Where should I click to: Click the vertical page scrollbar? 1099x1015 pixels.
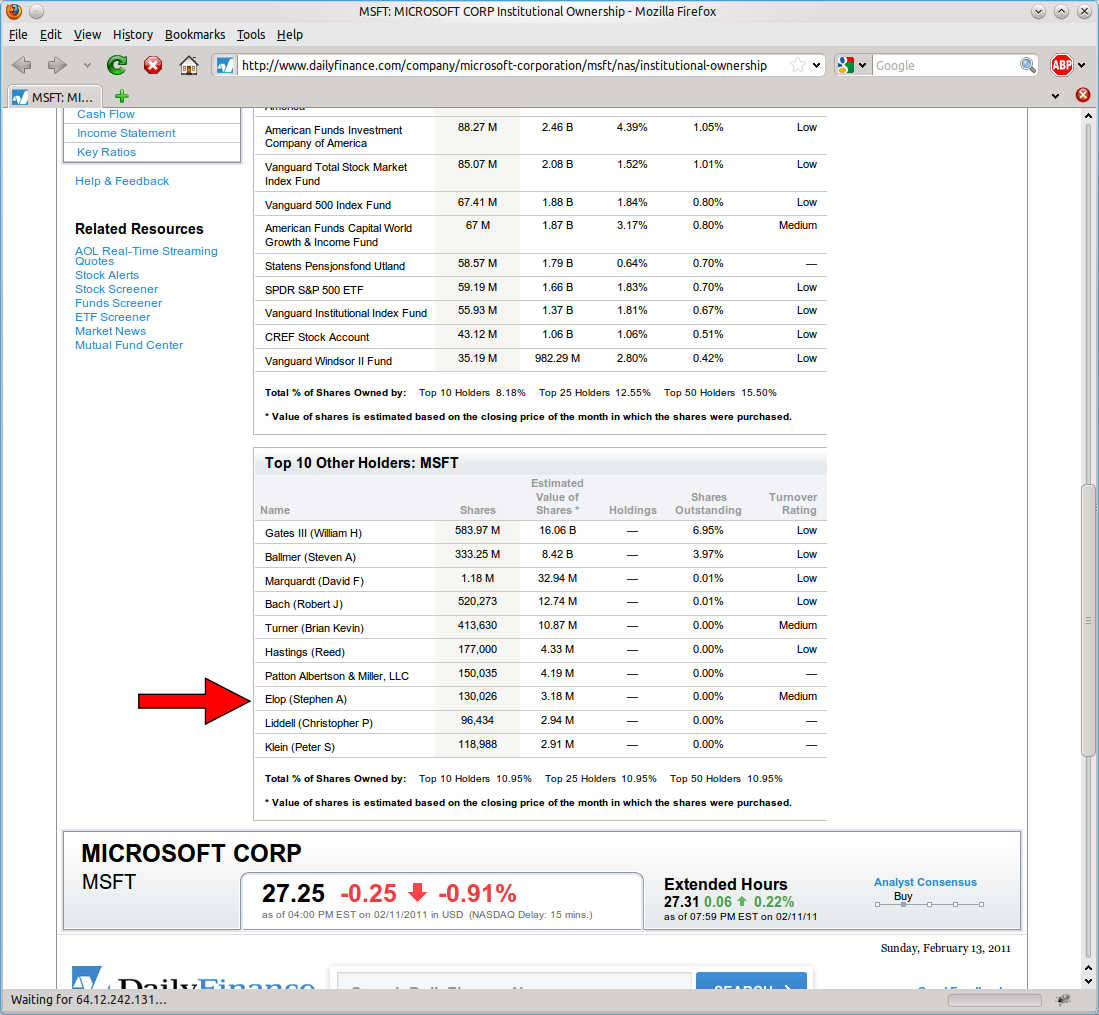click(1089, 620)
